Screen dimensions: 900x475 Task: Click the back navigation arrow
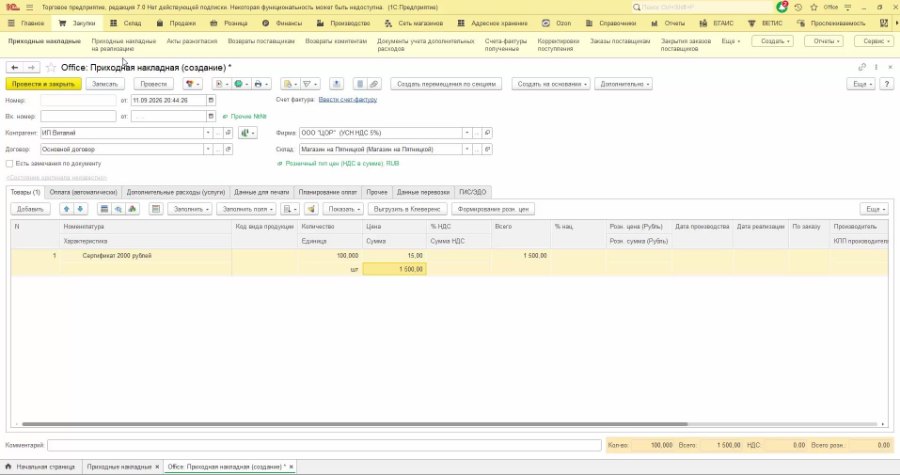pos(14,68)
